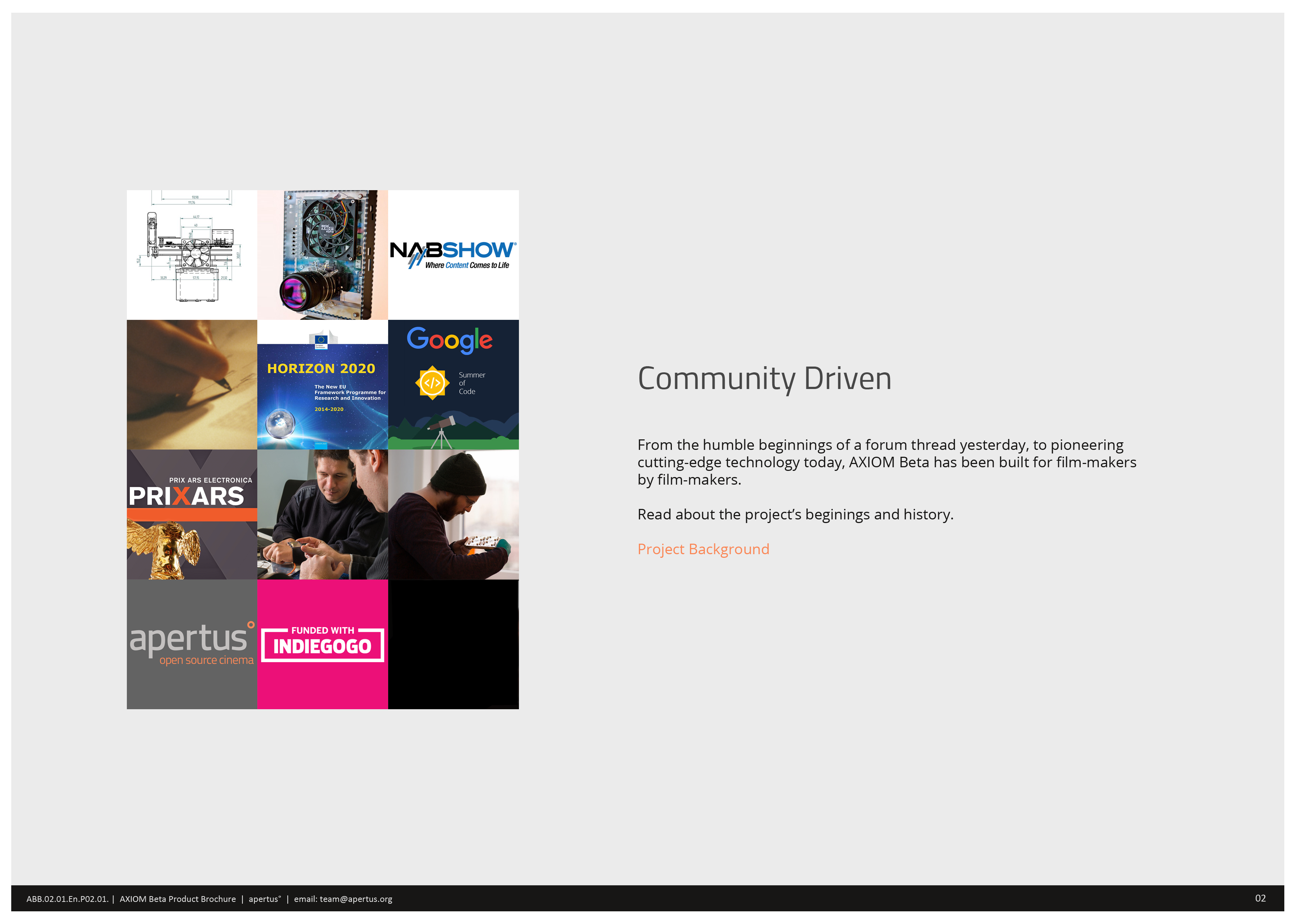Click the Funded with Indiegogo tile

(323, 644)
